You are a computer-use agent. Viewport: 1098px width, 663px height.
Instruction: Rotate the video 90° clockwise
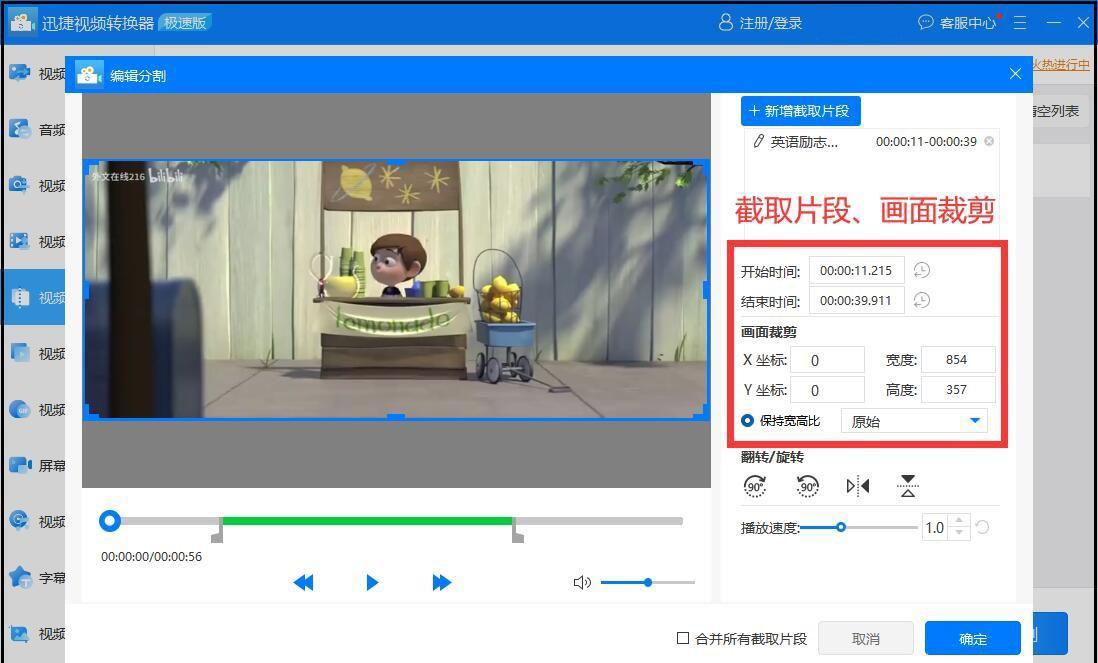pyautogui.click(x=755, y=485)
